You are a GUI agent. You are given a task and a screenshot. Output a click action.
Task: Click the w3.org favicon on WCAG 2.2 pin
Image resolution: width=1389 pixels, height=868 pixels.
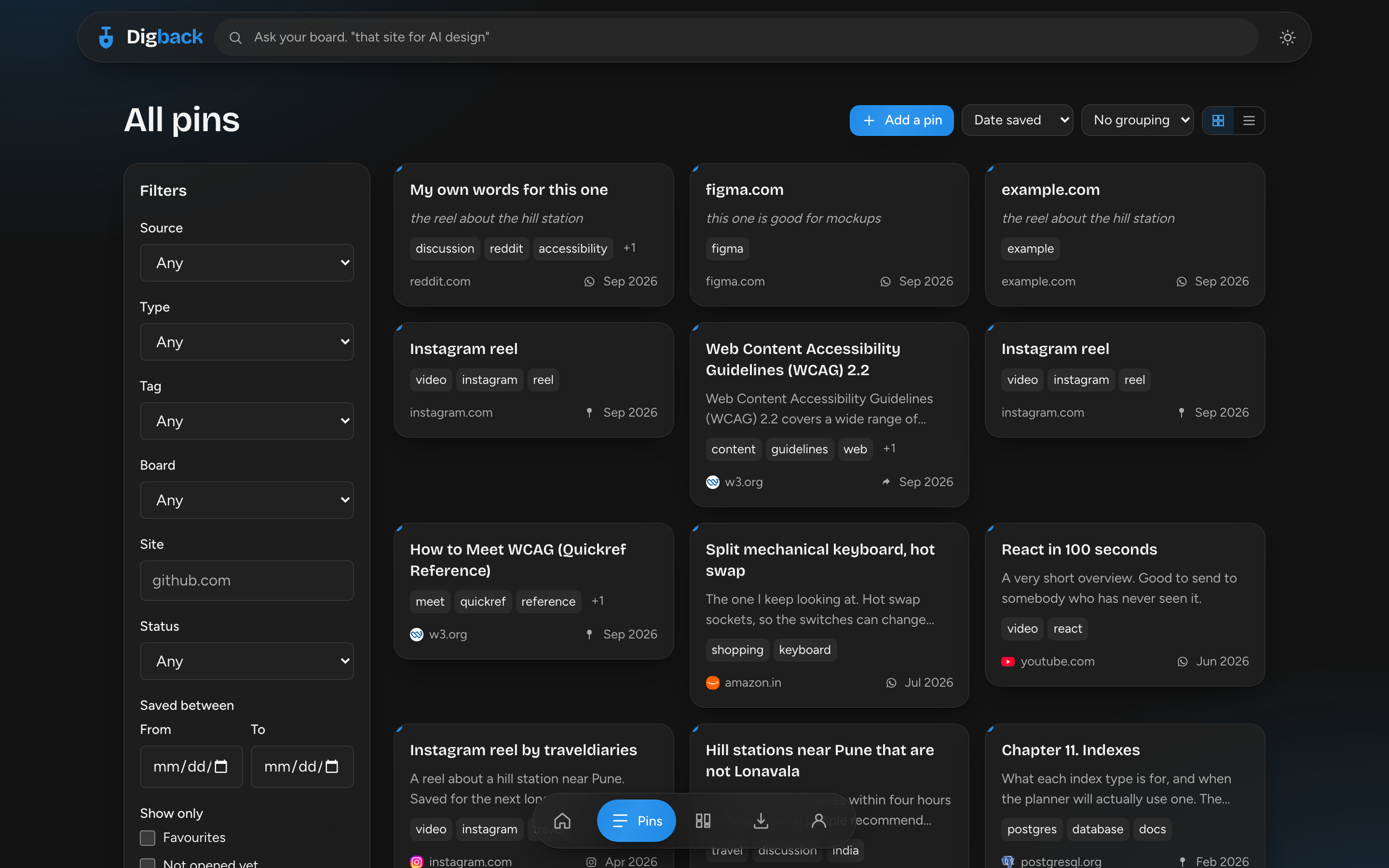712,482
